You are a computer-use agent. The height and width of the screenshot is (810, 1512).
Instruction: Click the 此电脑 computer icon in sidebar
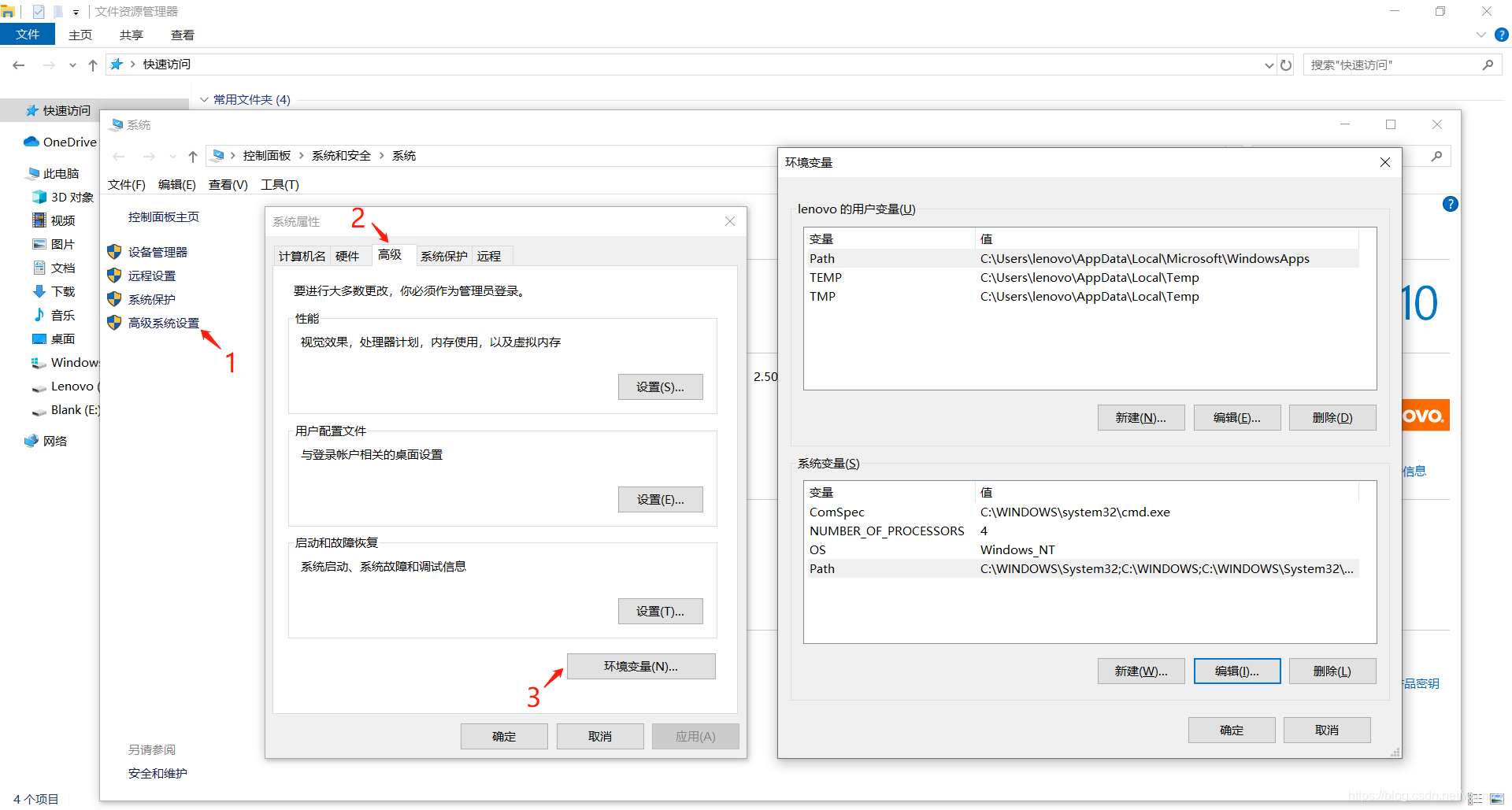pos(33,173)
